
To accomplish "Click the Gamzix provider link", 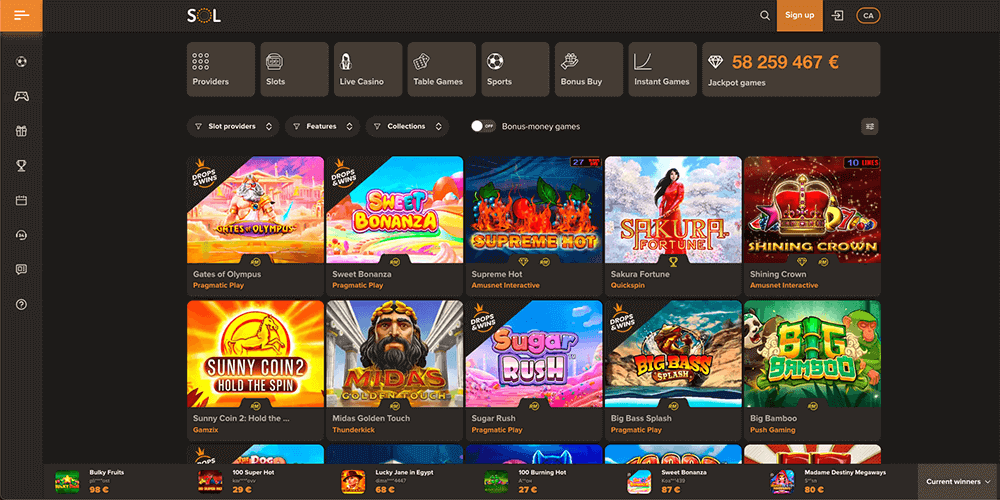I will [x=205, y=430].
